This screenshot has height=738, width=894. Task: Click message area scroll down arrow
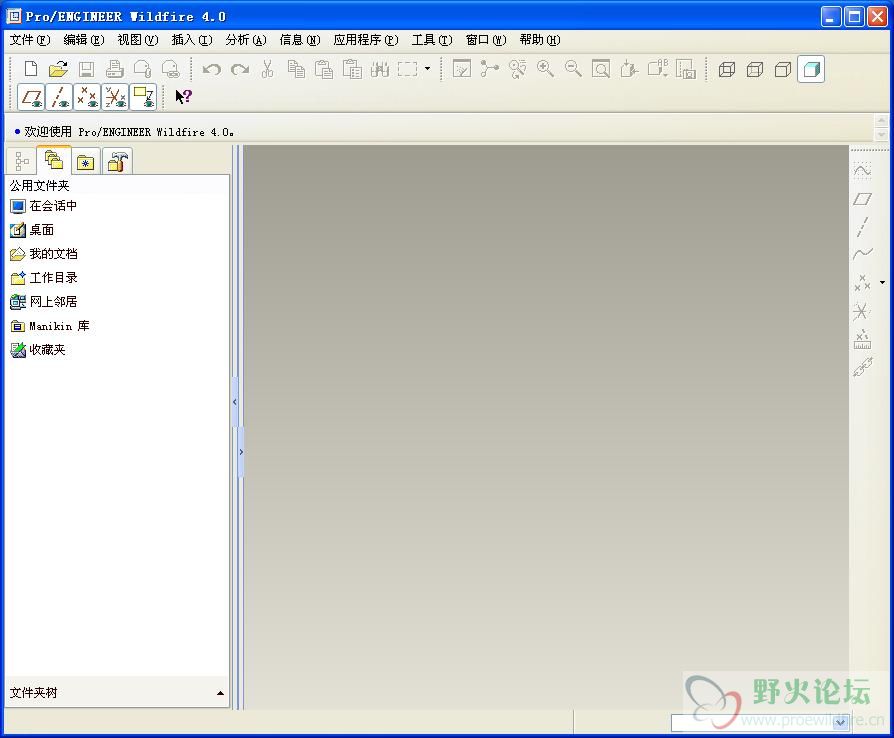881,134
